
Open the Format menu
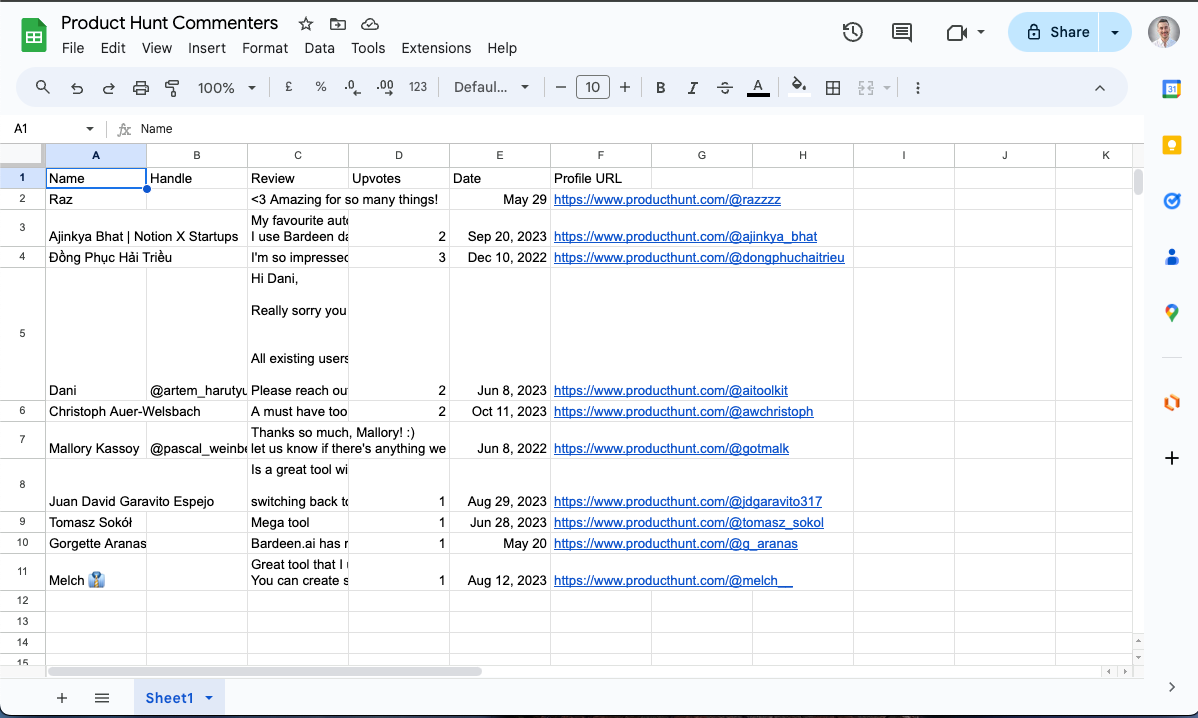265,48
